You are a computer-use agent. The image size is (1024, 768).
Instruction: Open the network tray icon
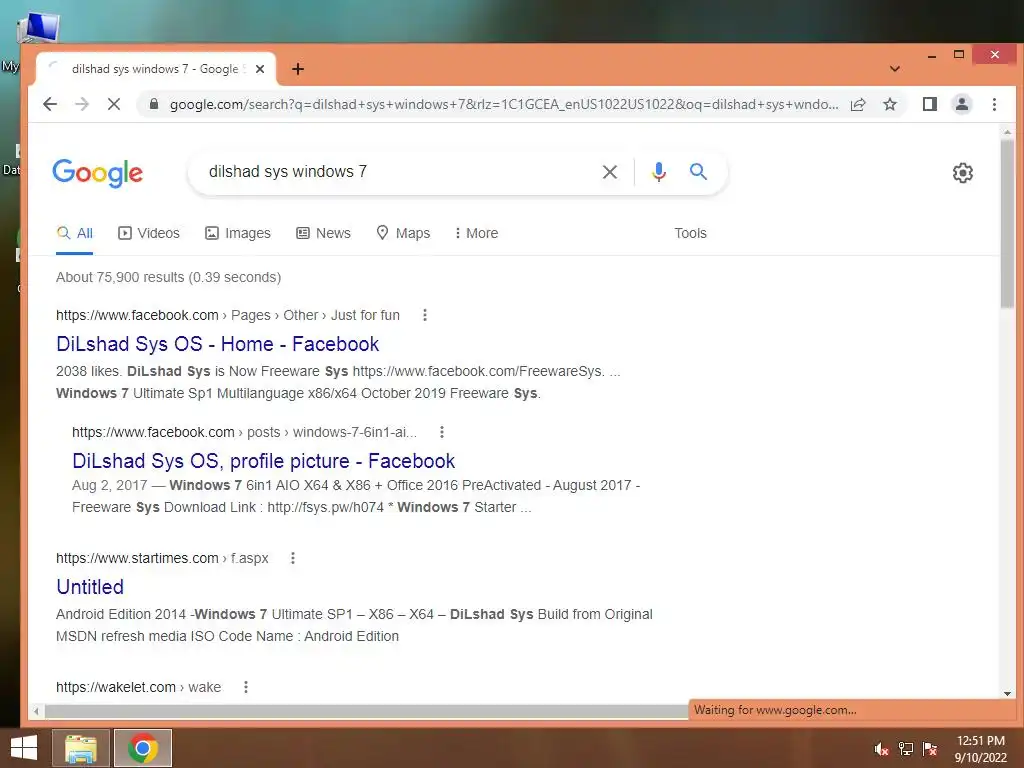906,749
